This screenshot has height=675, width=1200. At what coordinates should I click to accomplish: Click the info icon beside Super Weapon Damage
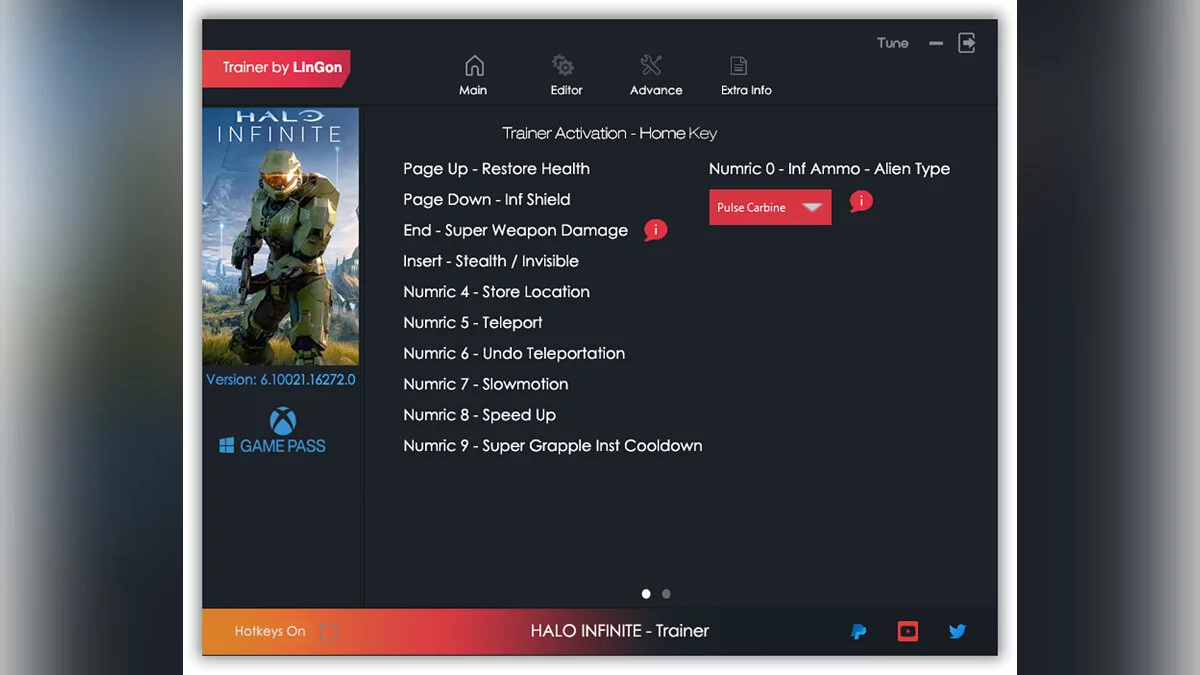[x=655, y=230]
